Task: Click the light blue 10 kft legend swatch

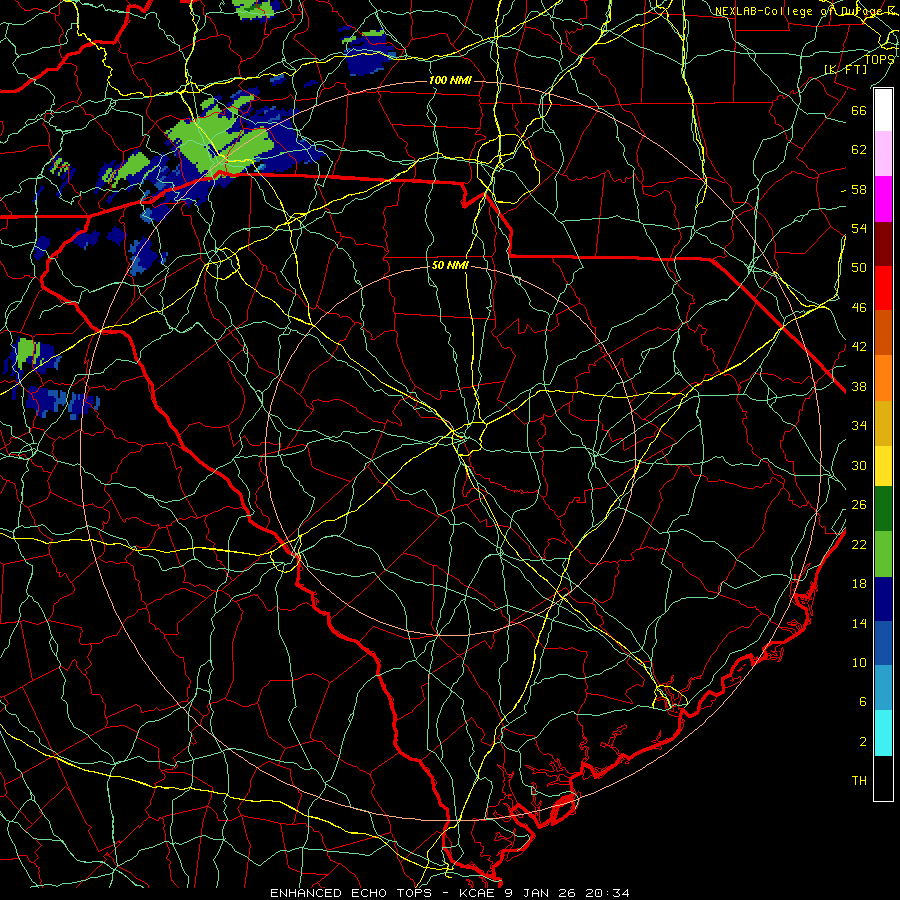Action: click(883, 688)
